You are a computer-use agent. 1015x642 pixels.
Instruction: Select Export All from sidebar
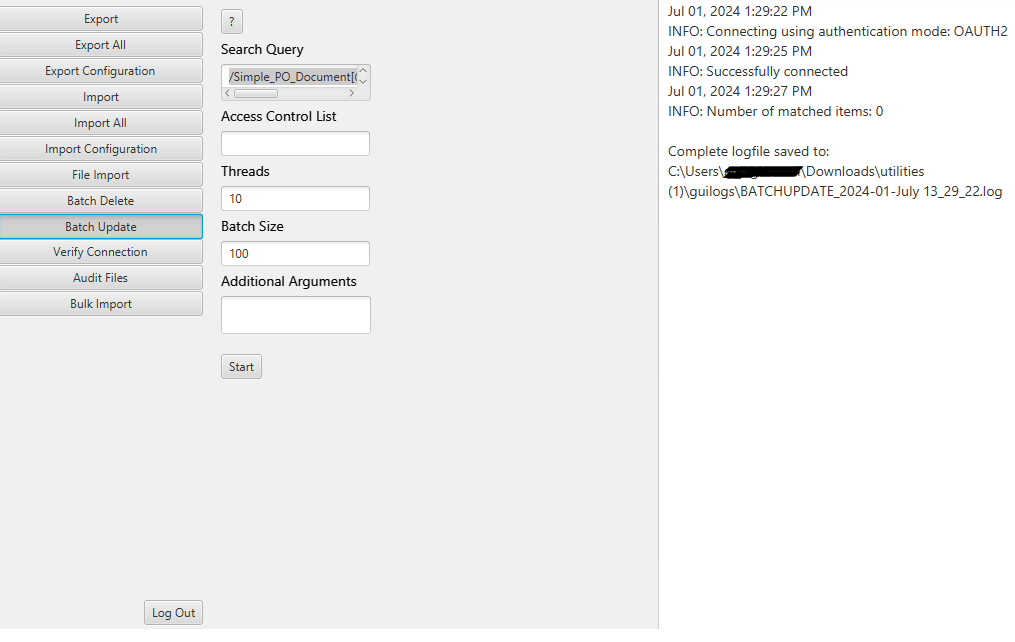coord(101,45)
